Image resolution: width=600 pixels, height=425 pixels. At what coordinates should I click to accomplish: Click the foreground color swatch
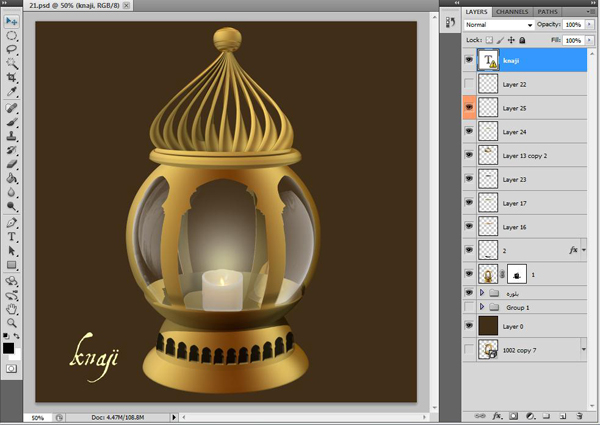click(9, 348)
